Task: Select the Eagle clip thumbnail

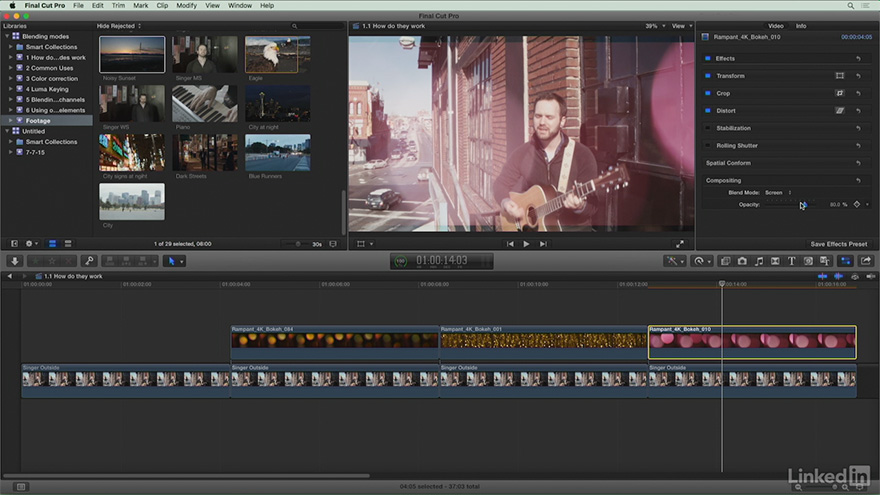Action: click(x=278, y=54)
